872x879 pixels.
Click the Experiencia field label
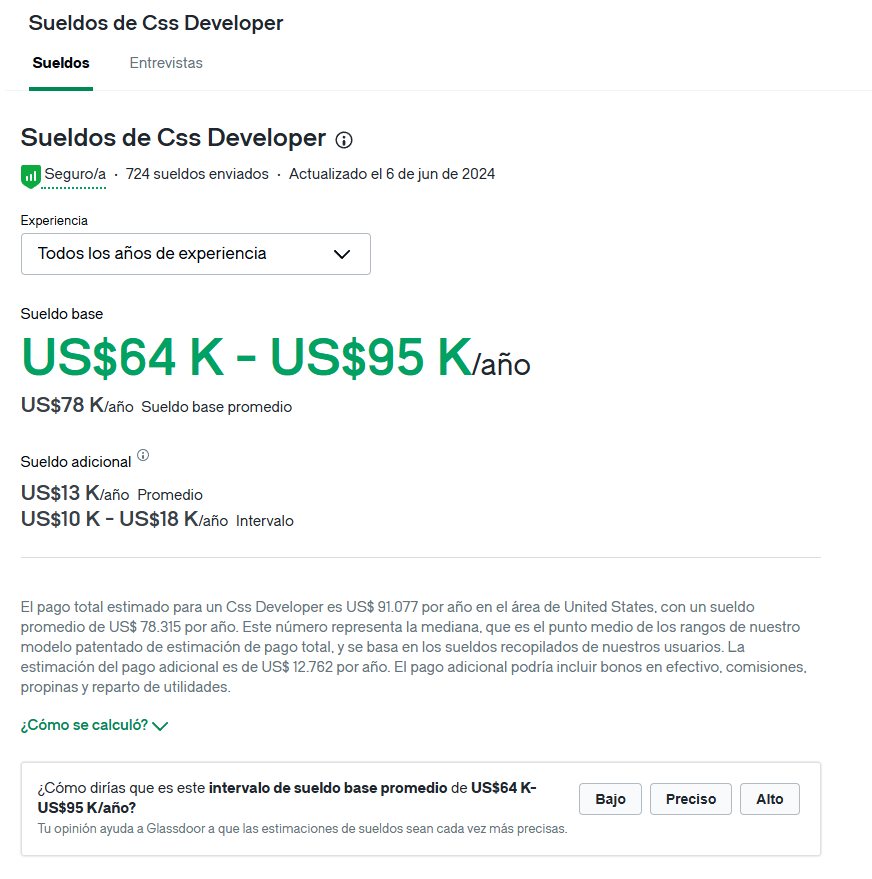54,220
